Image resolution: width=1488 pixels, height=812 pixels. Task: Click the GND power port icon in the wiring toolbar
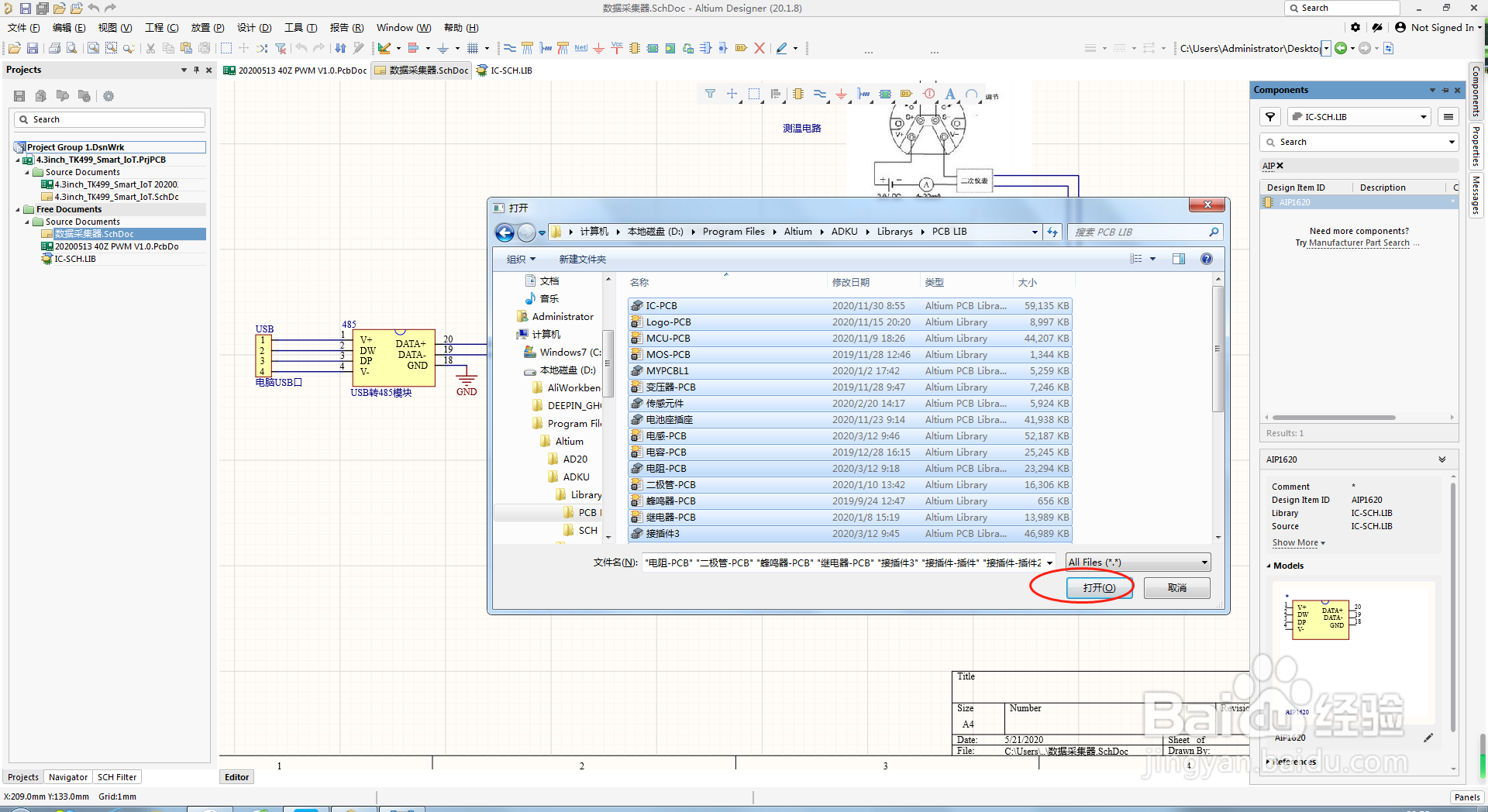tap(599, 48)
